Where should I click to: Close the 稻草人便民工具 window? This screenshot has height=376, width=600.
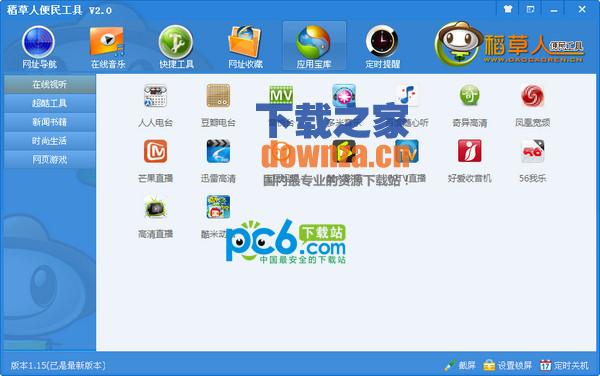pos(582,9)
